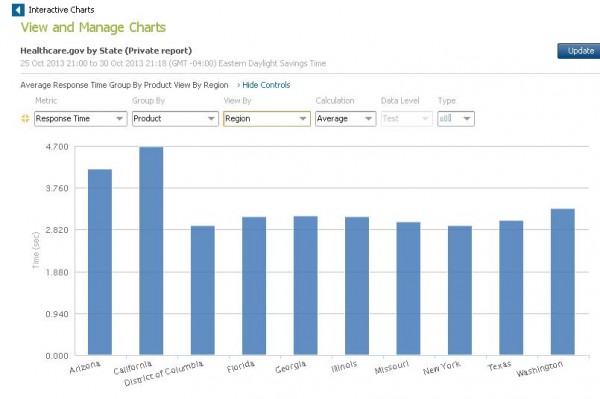Open the Product group-by dropdown
The image size is (600, 399).
(175, 119)
